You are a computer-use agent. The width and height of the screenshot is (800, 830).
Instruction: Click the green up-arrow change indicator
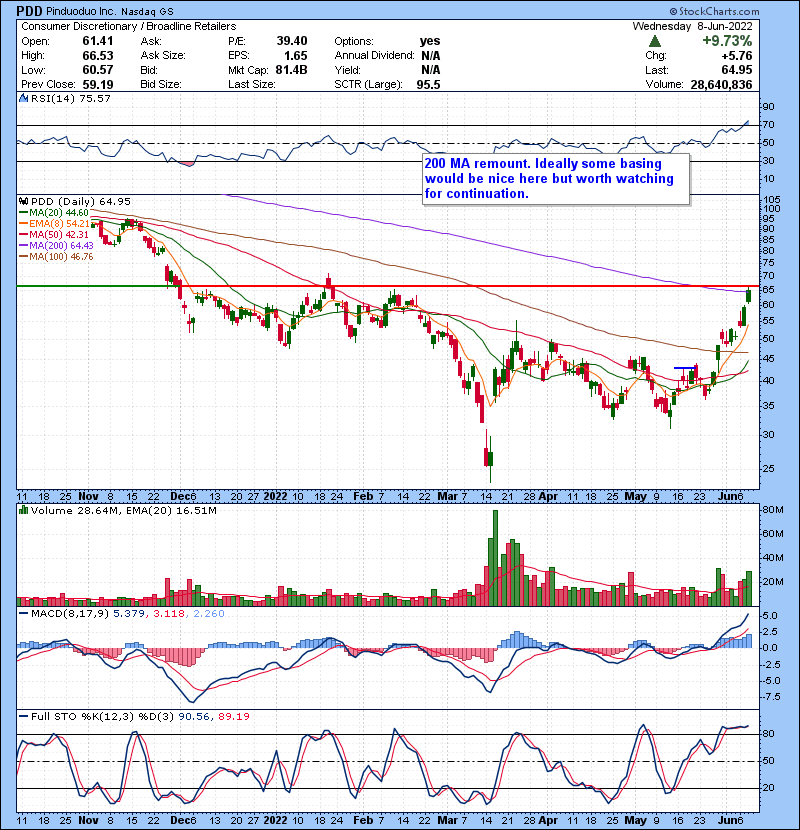click(x=654, y=41)
